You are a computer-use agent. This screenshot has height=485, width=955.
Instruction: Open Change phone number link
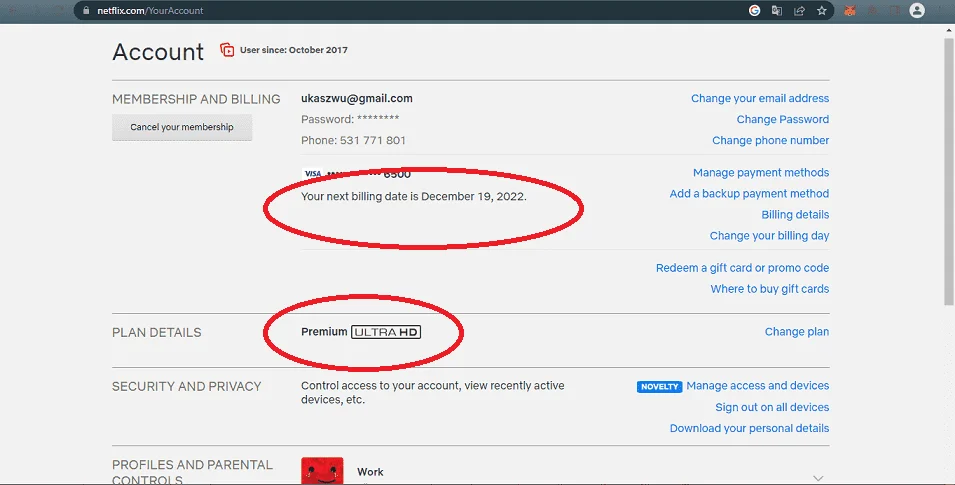(770, 140)
